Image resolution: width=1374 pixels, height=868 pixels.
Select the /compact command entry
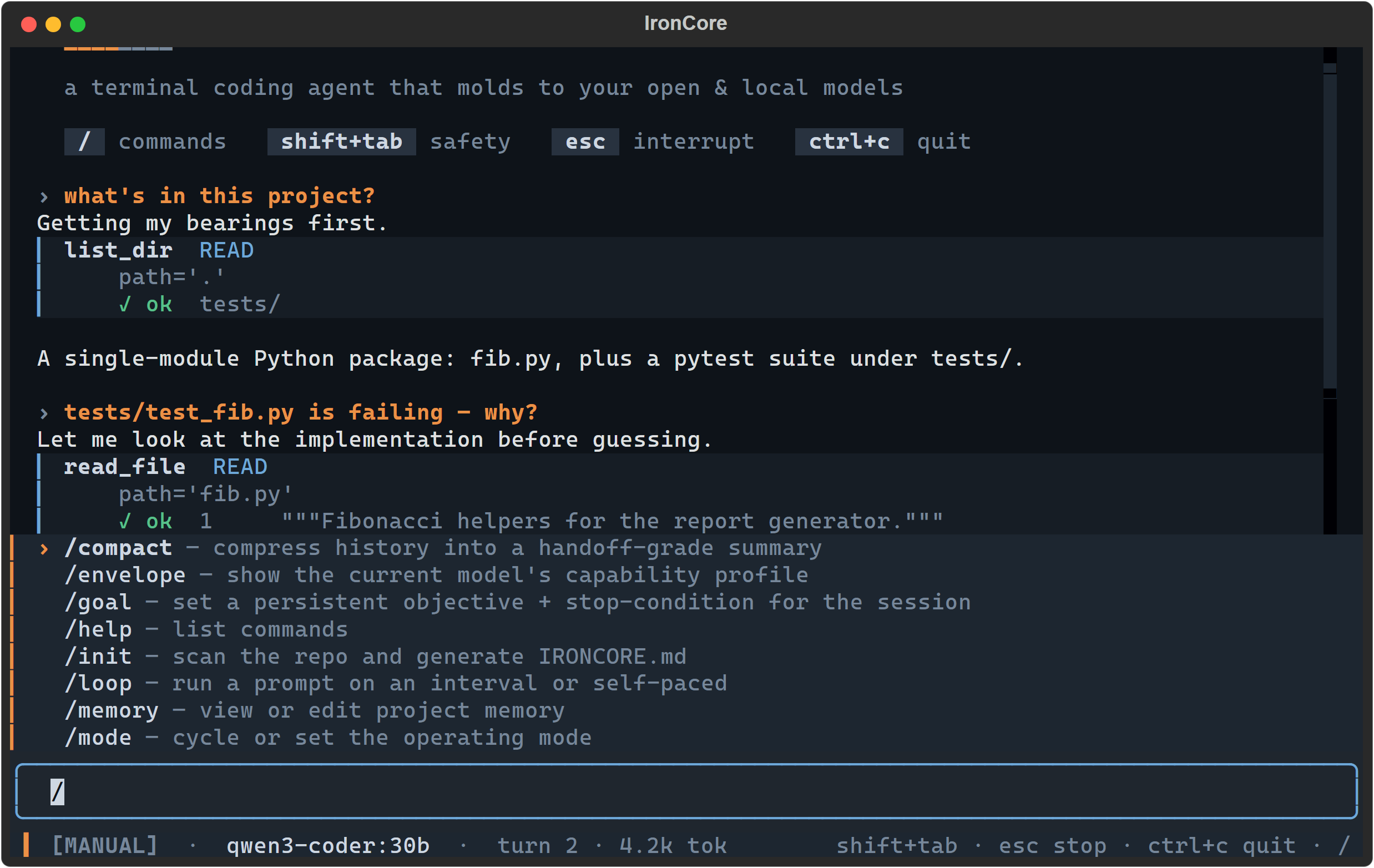point(686,548)
